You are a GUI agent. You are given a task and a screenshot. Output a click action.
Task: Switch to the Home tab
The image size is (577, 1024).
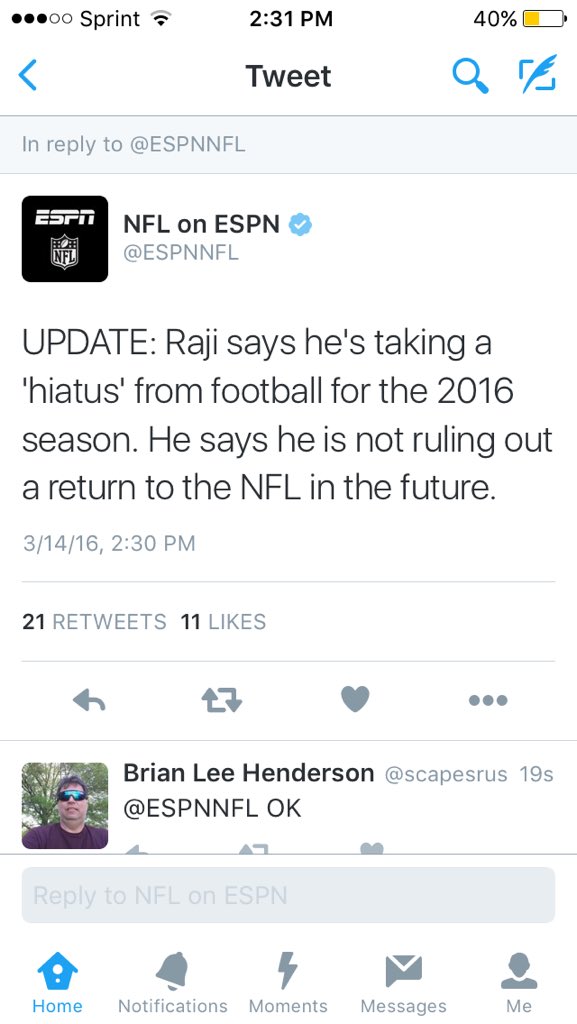tap(57, 983)
